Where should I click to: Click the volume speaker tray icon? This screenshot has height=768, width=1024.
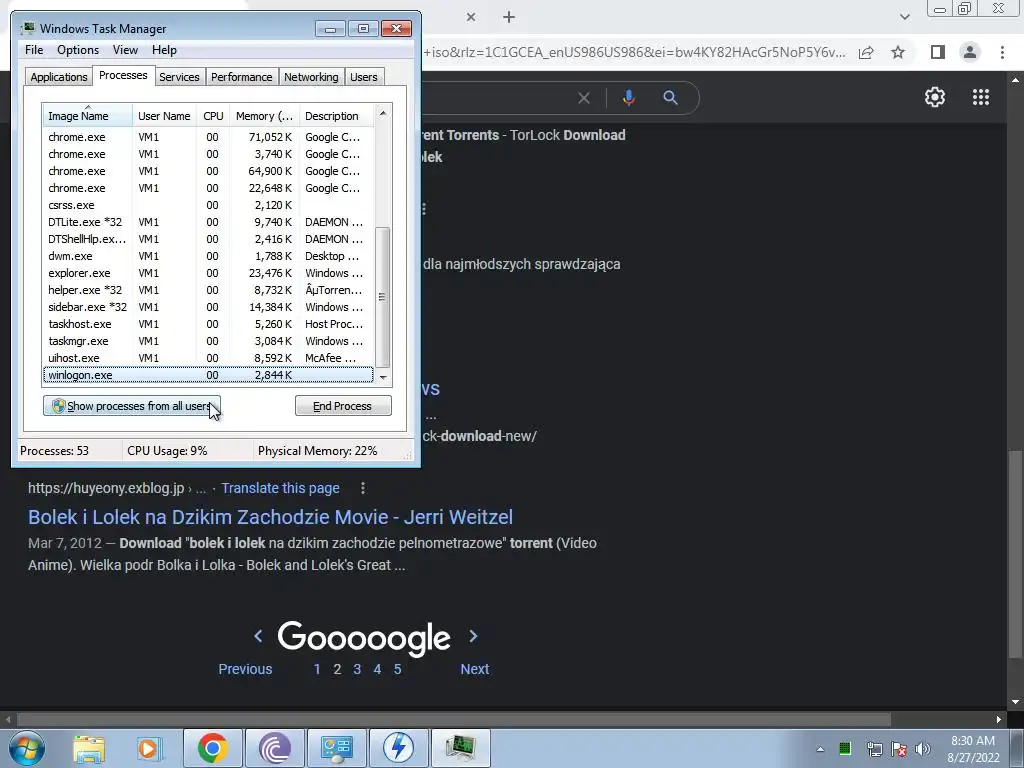923,749
